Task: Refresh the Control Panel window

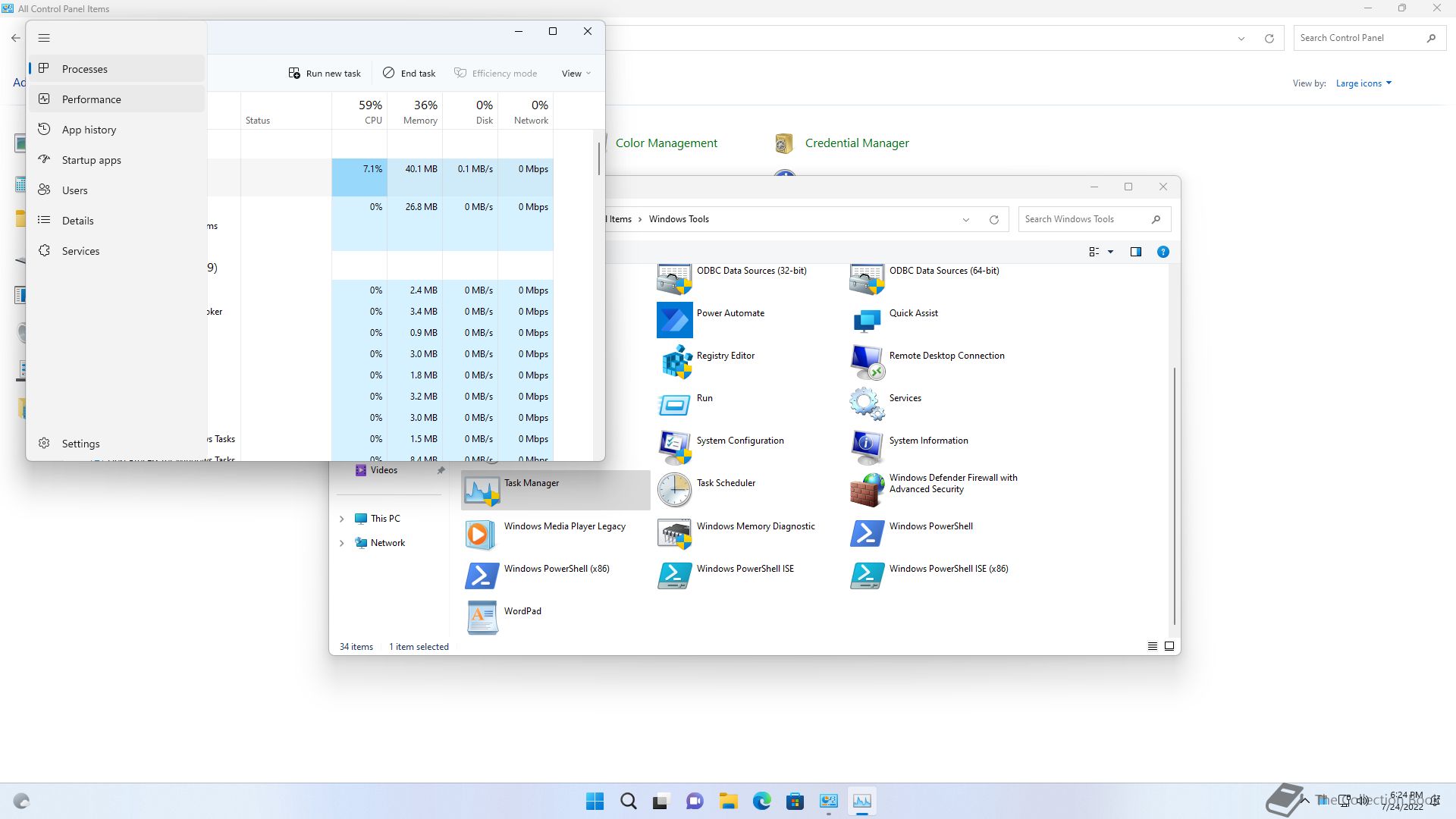Action: tap(1269, 38)
